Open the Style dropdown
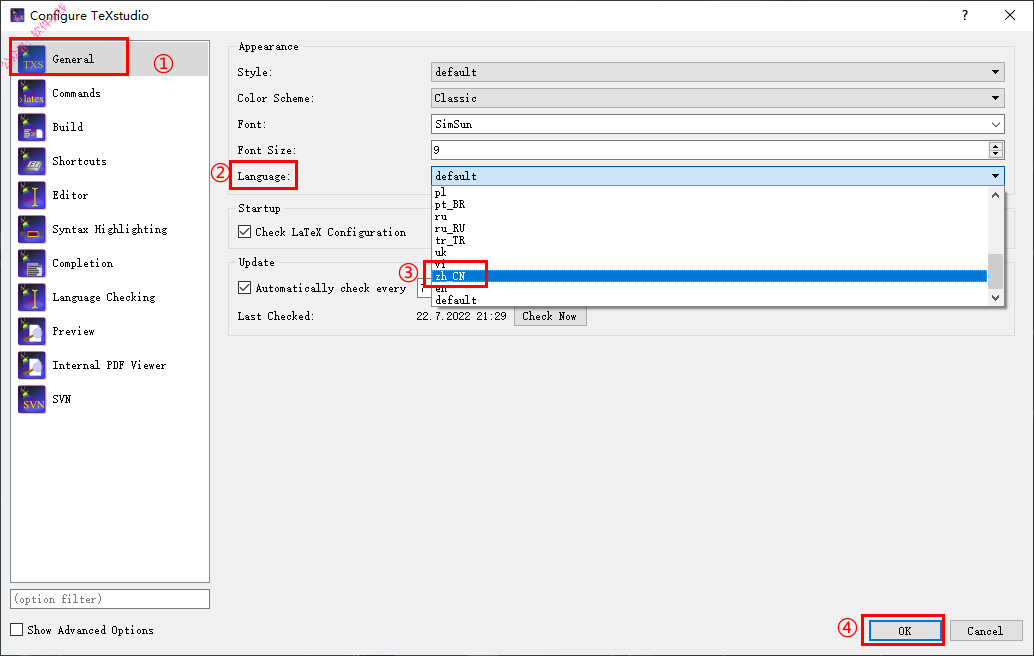The height and width of the screenshot is (656, 1034). (717, 72)
